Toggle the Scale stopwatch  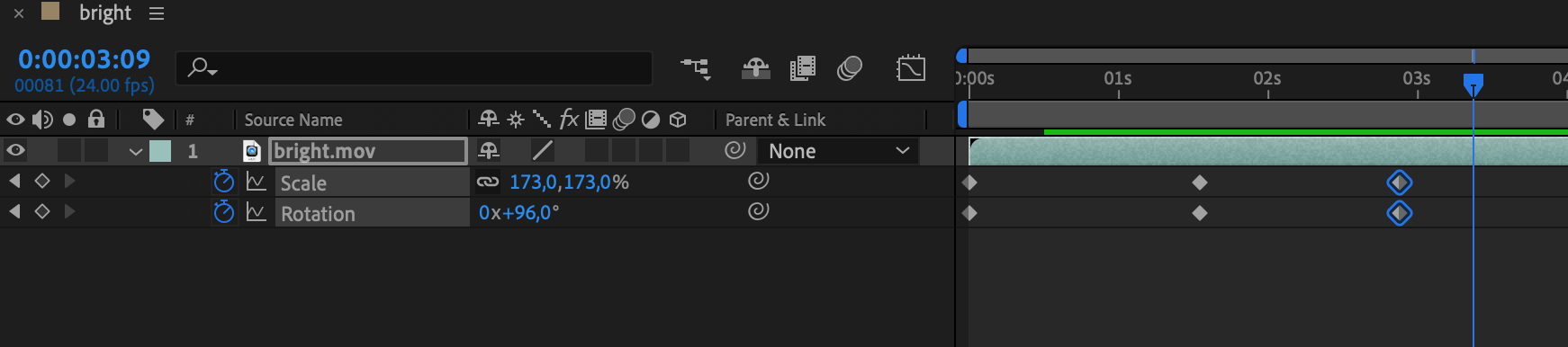coord(223,182)
